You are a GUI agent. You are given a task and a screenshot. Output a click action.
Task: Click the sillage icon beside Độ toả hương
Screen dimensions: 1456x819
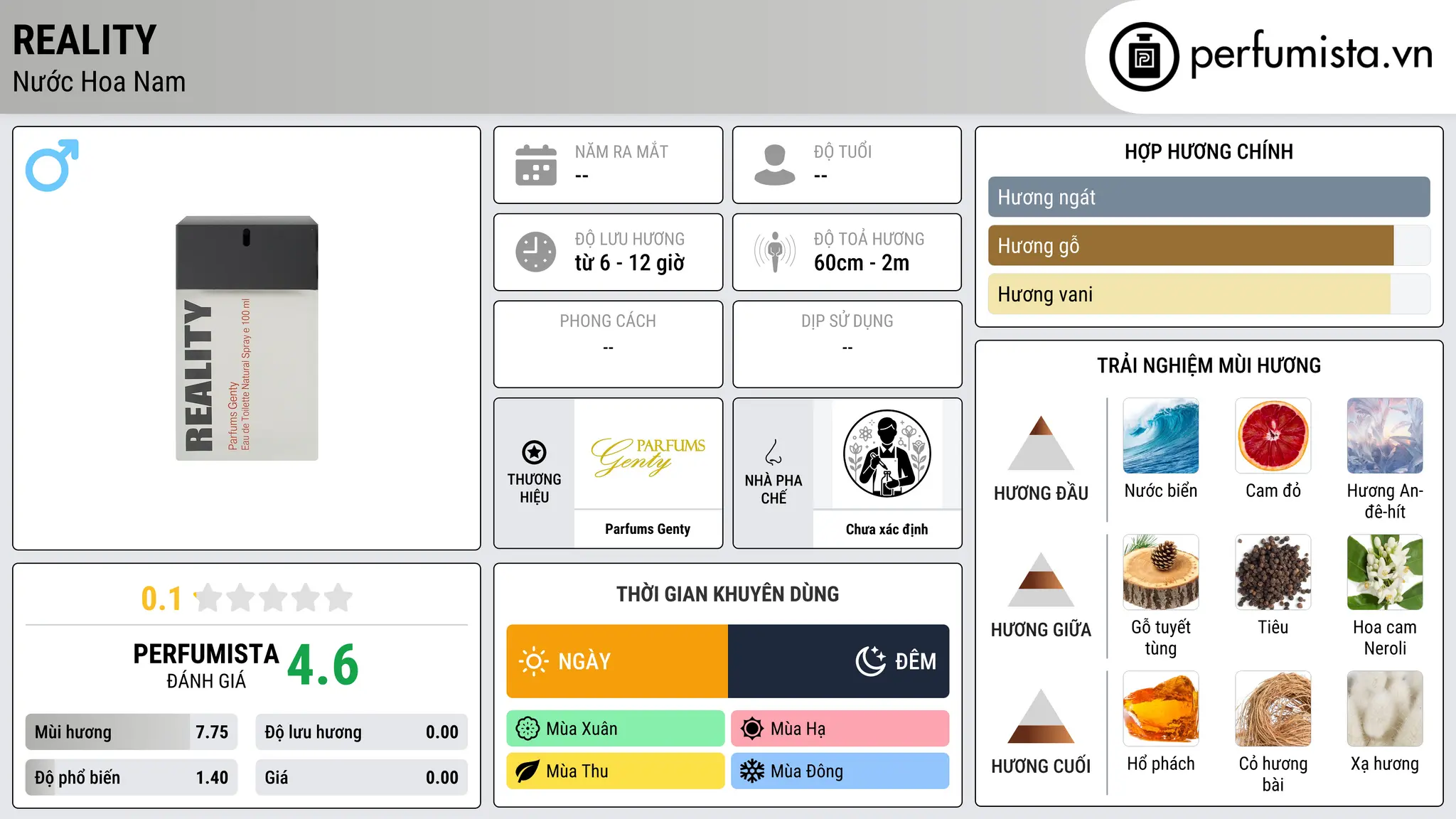775,252
